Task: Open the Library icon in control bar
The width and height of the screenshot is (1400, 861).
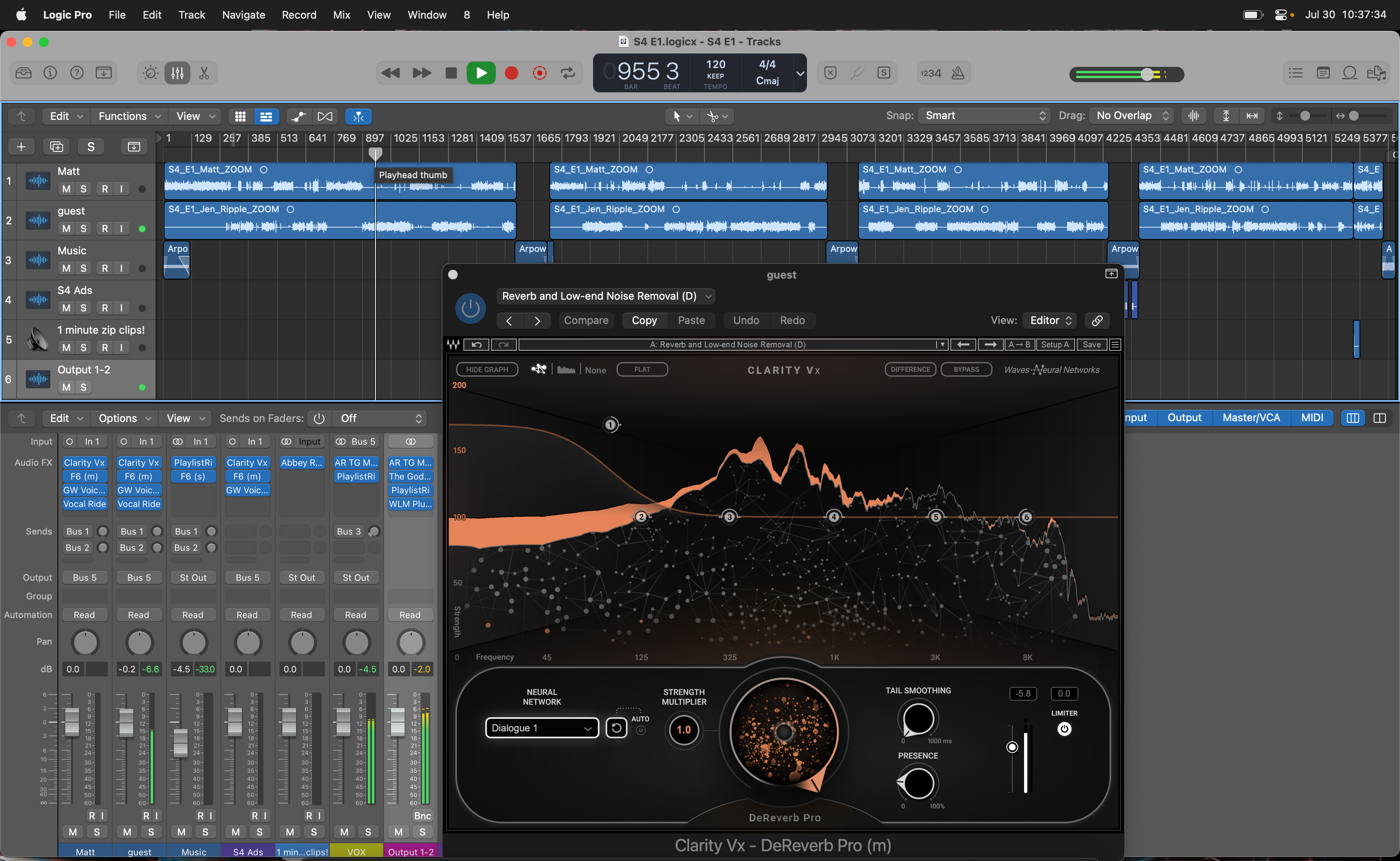Action: coord(23,73)
